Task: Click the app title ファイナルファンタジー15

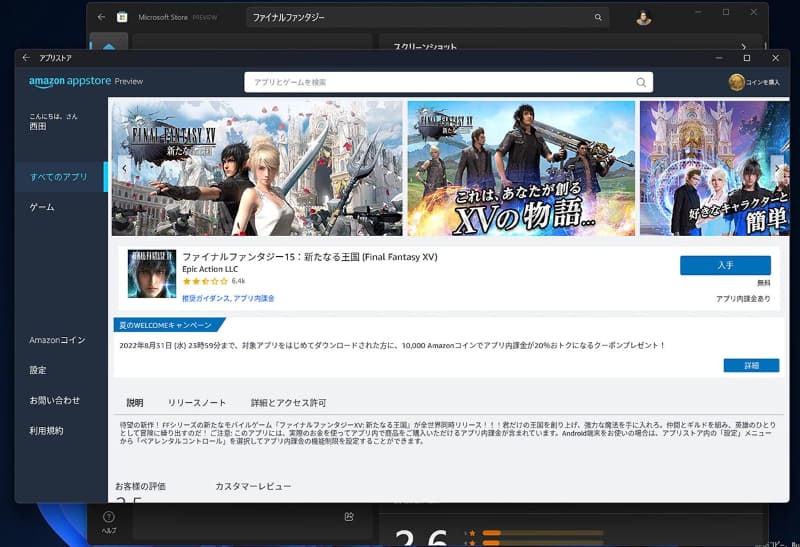Action: [310, 257]
